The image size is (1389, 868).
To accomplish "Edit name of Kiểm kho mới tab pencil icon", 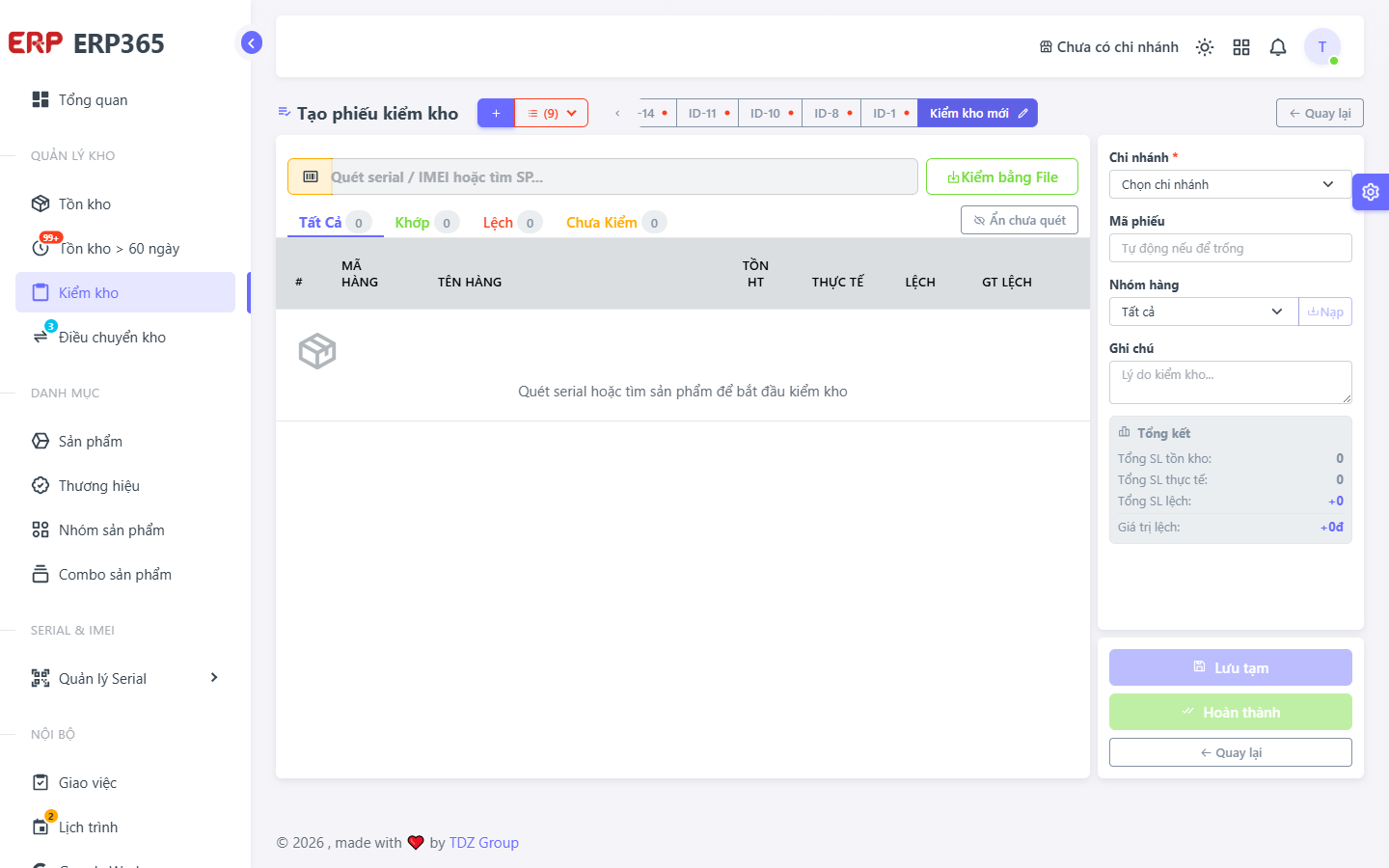I will pos(1023,113).
